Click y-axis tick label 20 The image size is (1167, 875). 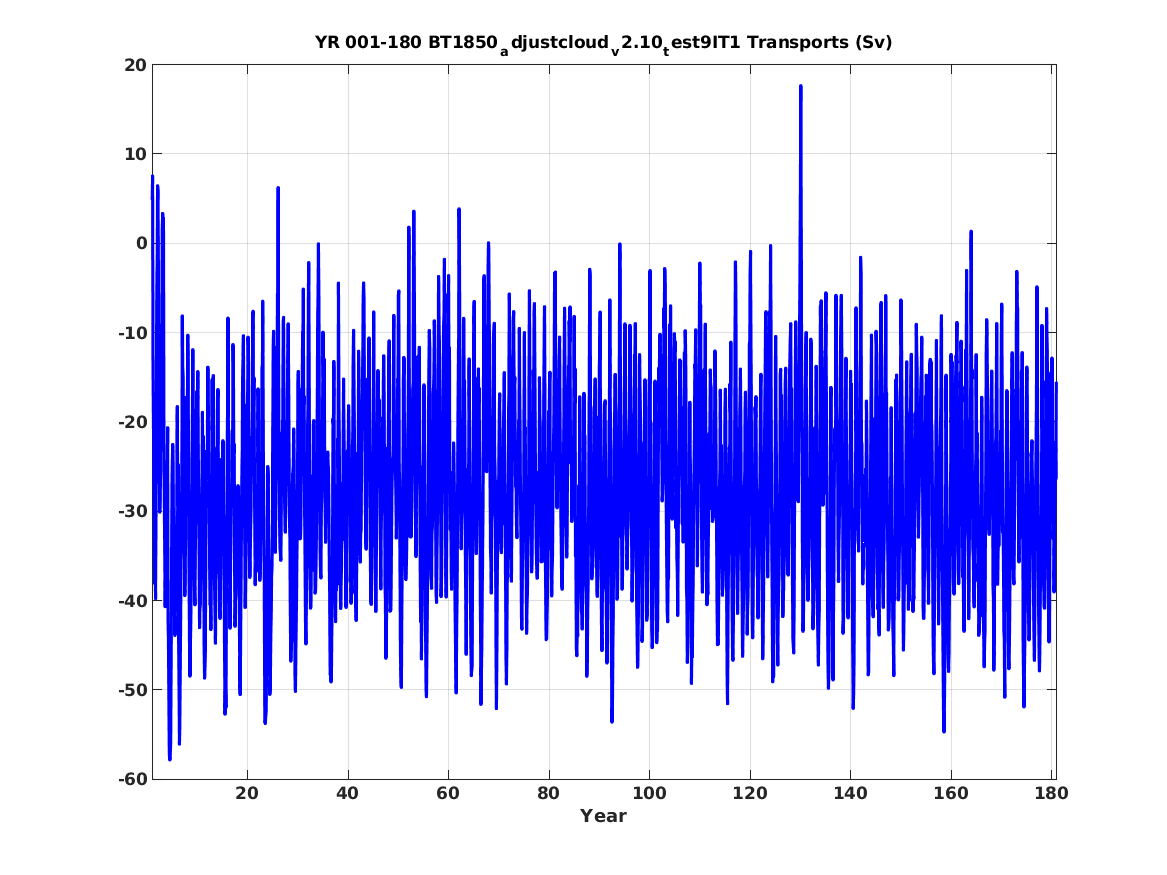click(135, 65)
